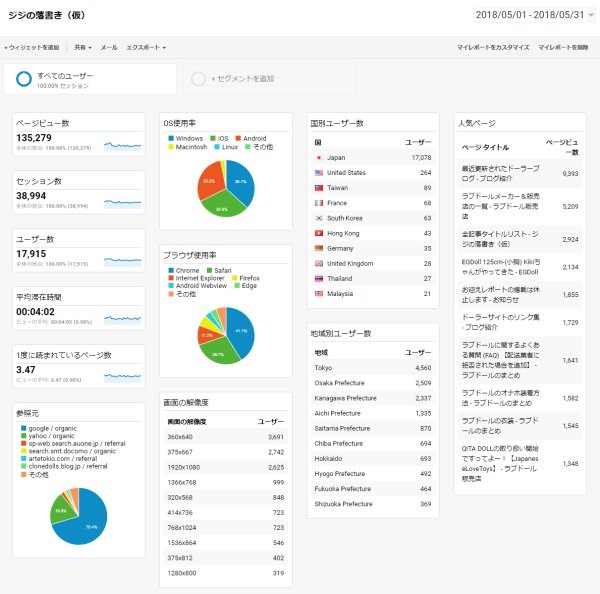Screen dimensions: 600x594
Task: Open the date range dropdown
Action: (534, 15)
